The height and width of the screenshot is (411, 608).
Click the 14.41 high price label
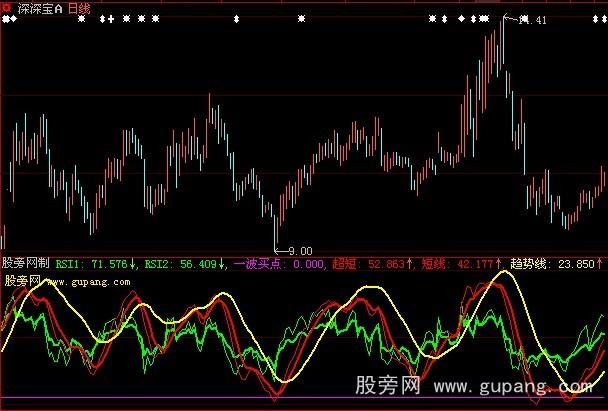click(533, 20)
